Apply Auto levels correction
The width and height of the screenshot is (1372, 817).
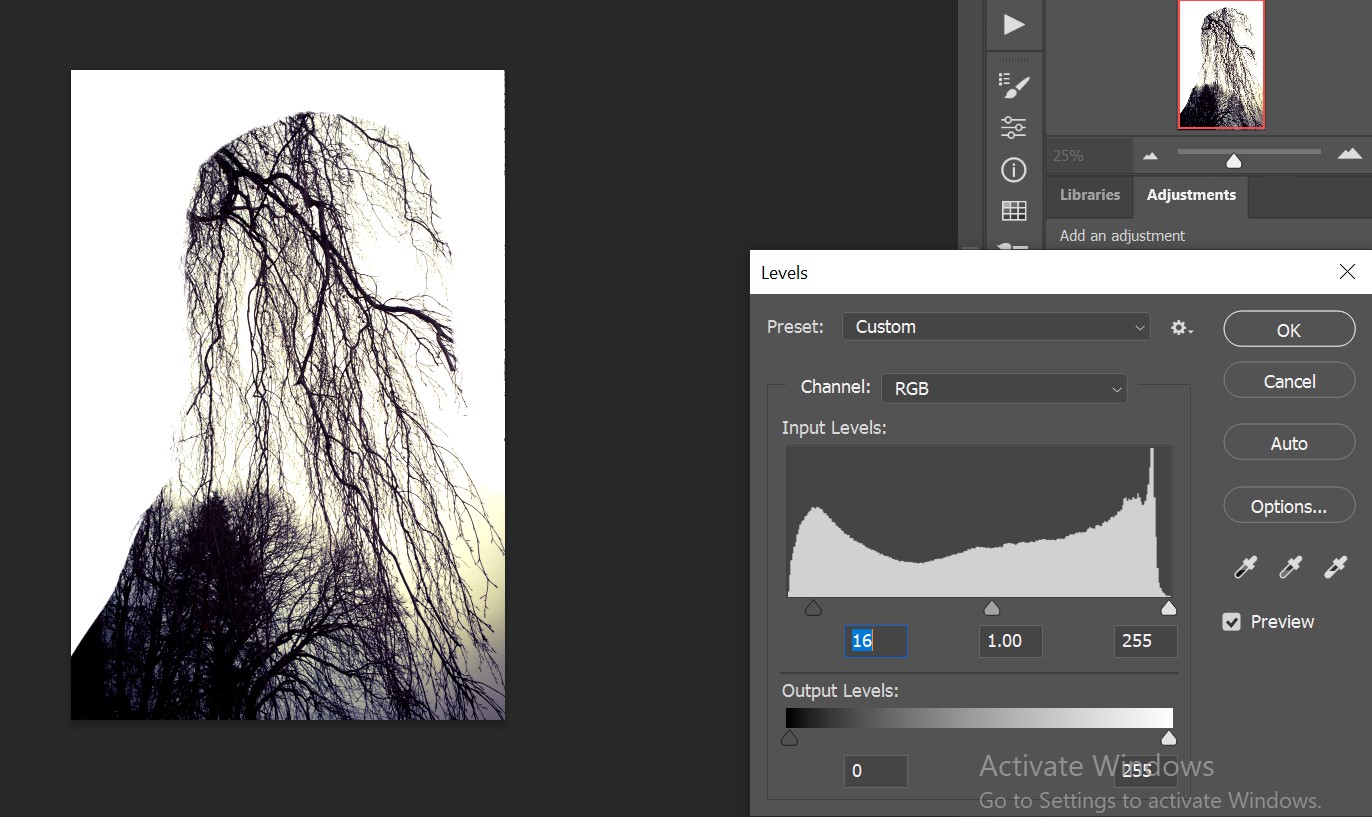1289,443
